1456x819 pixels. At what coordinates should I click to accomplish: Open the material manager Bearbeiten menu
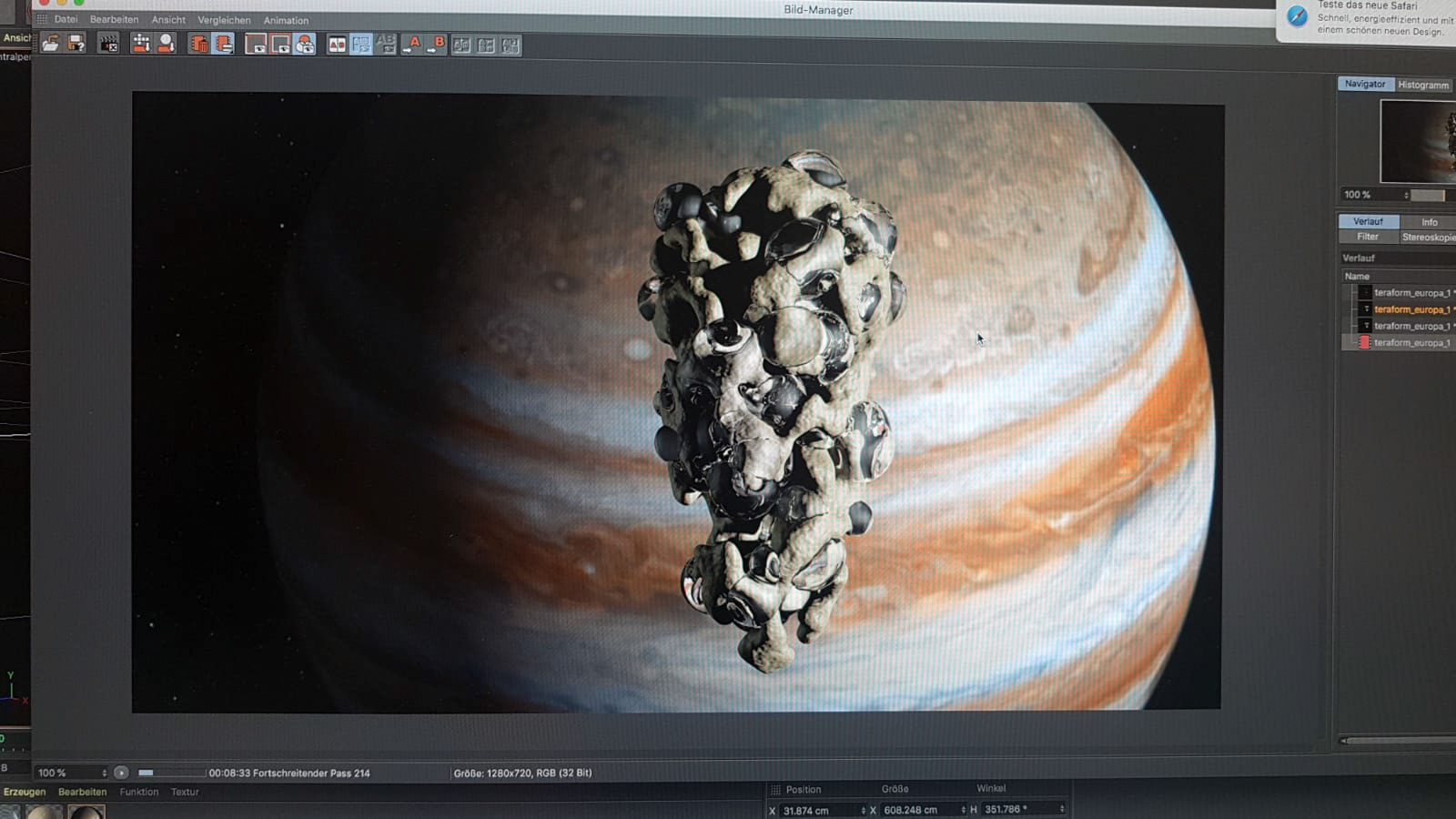click(83, 792)
